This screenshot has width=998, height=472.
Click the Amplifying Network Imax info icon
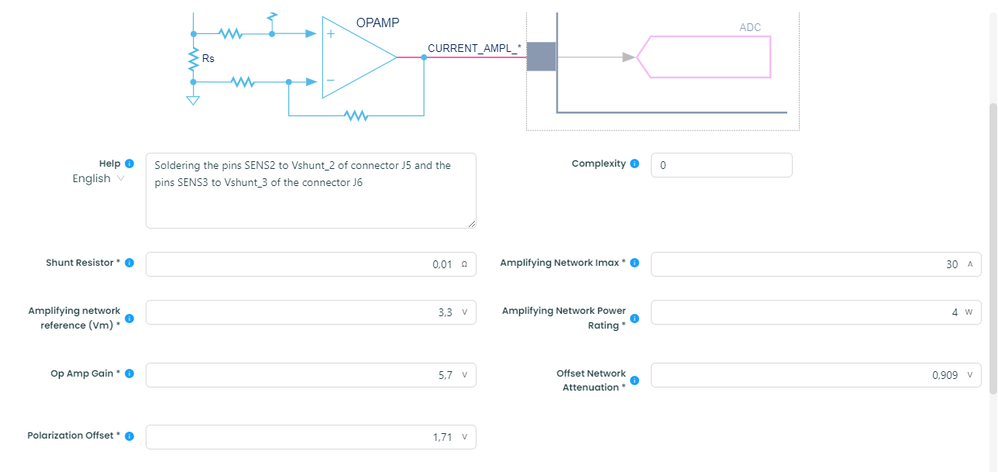[635, 263]
